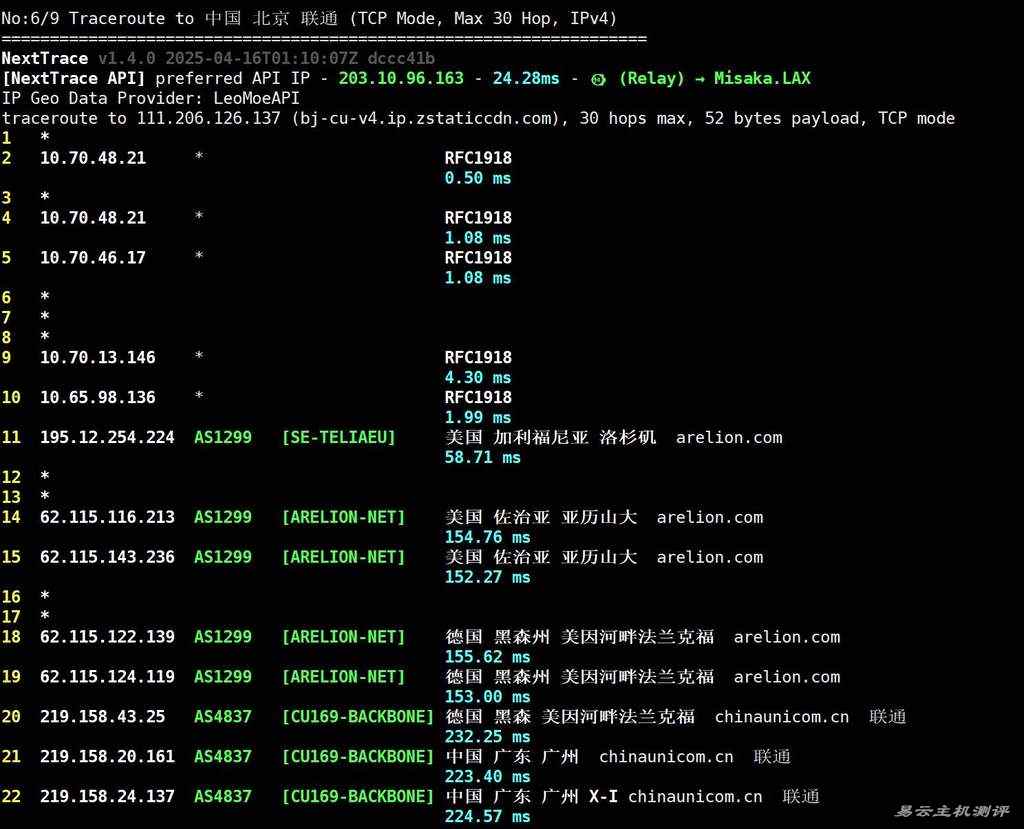Click hop 18 IP 62.115.122.139
The height and width of the screenshot is (829, 1024).
tap(107, 636)
